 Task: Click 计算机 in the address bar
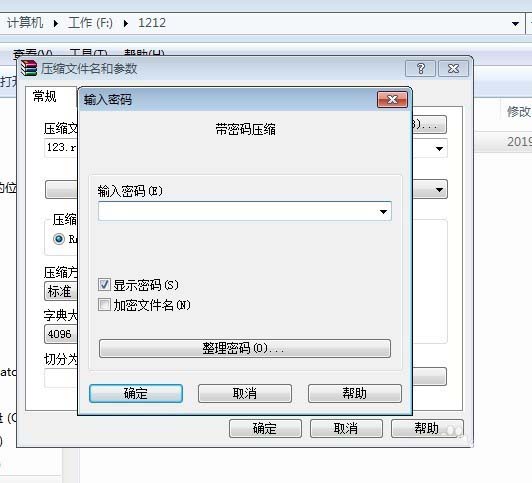25,23
